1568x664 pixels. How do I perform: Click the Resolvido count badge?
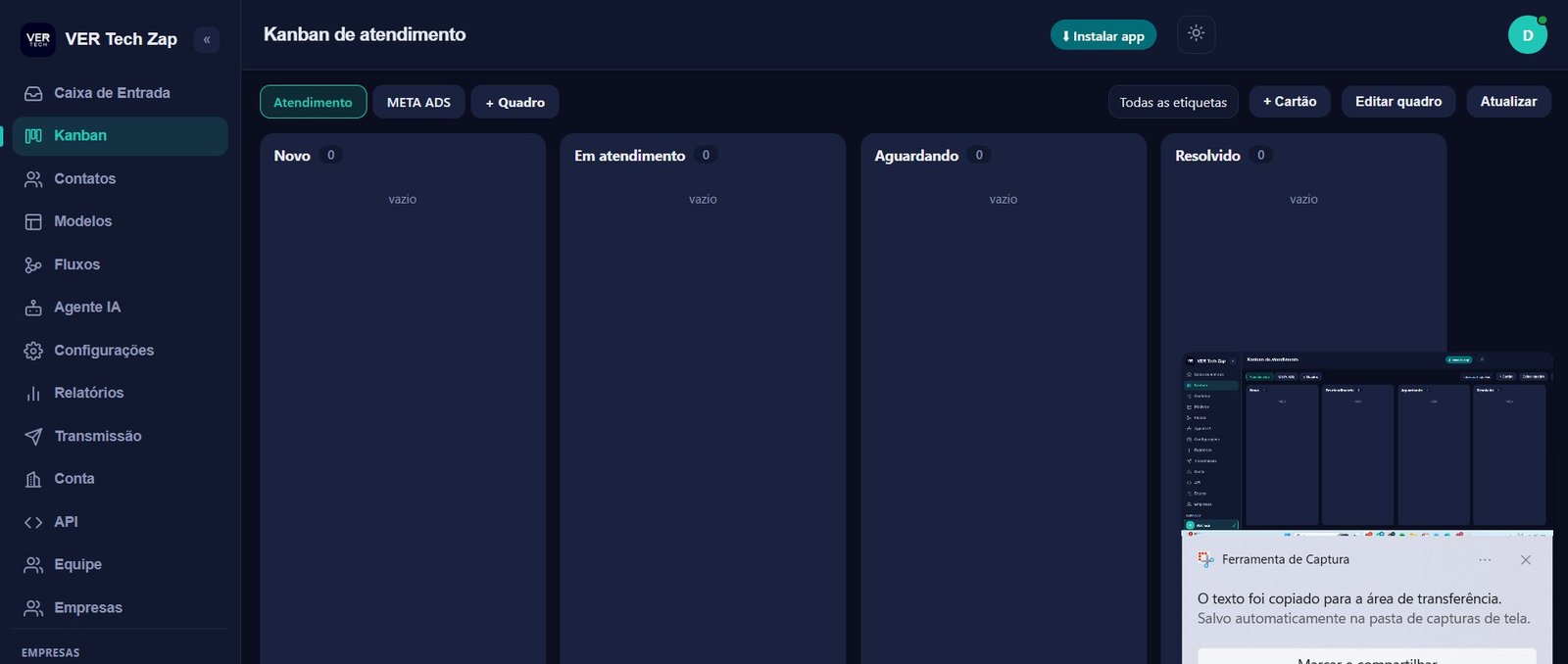[1260, 155]
